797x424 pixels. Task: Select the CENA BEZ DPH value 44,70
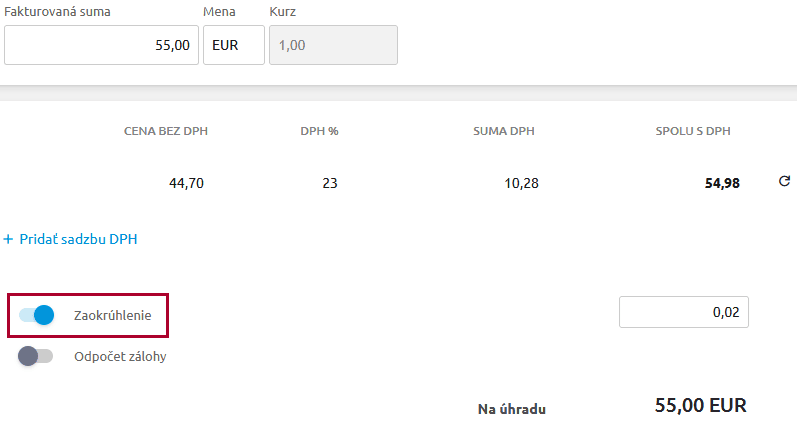[x=189, y=183]
